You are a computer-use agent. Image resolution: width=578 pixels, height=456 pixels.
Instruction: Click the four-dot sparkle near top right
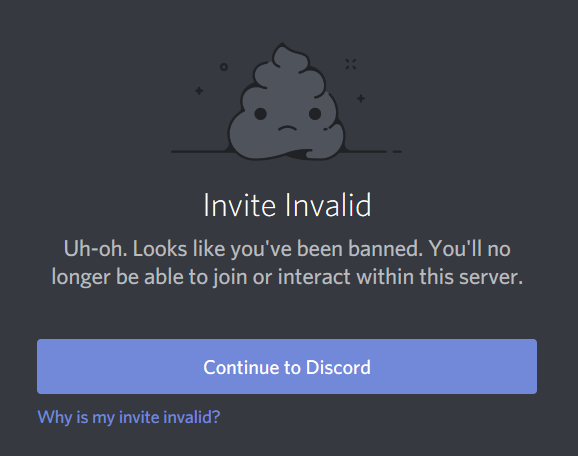coord(351,64)
